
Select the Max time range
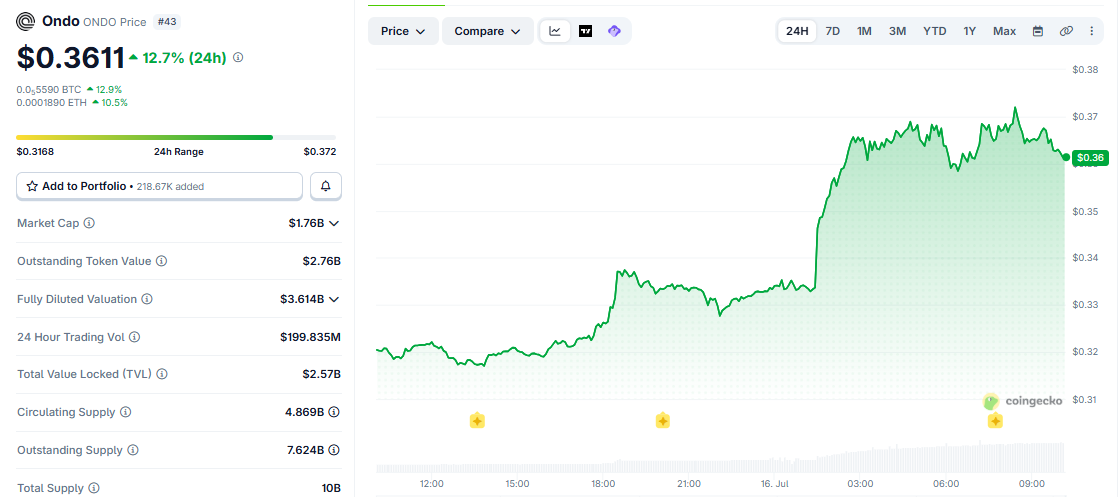[x=1004, y=31]
